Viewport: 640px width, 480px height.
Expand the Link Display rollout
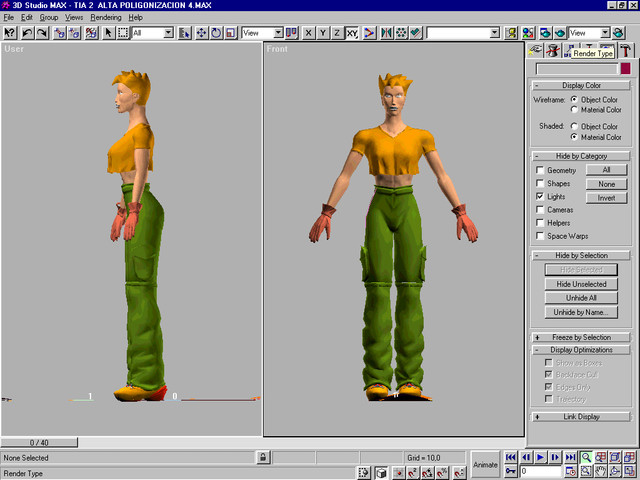581,417
